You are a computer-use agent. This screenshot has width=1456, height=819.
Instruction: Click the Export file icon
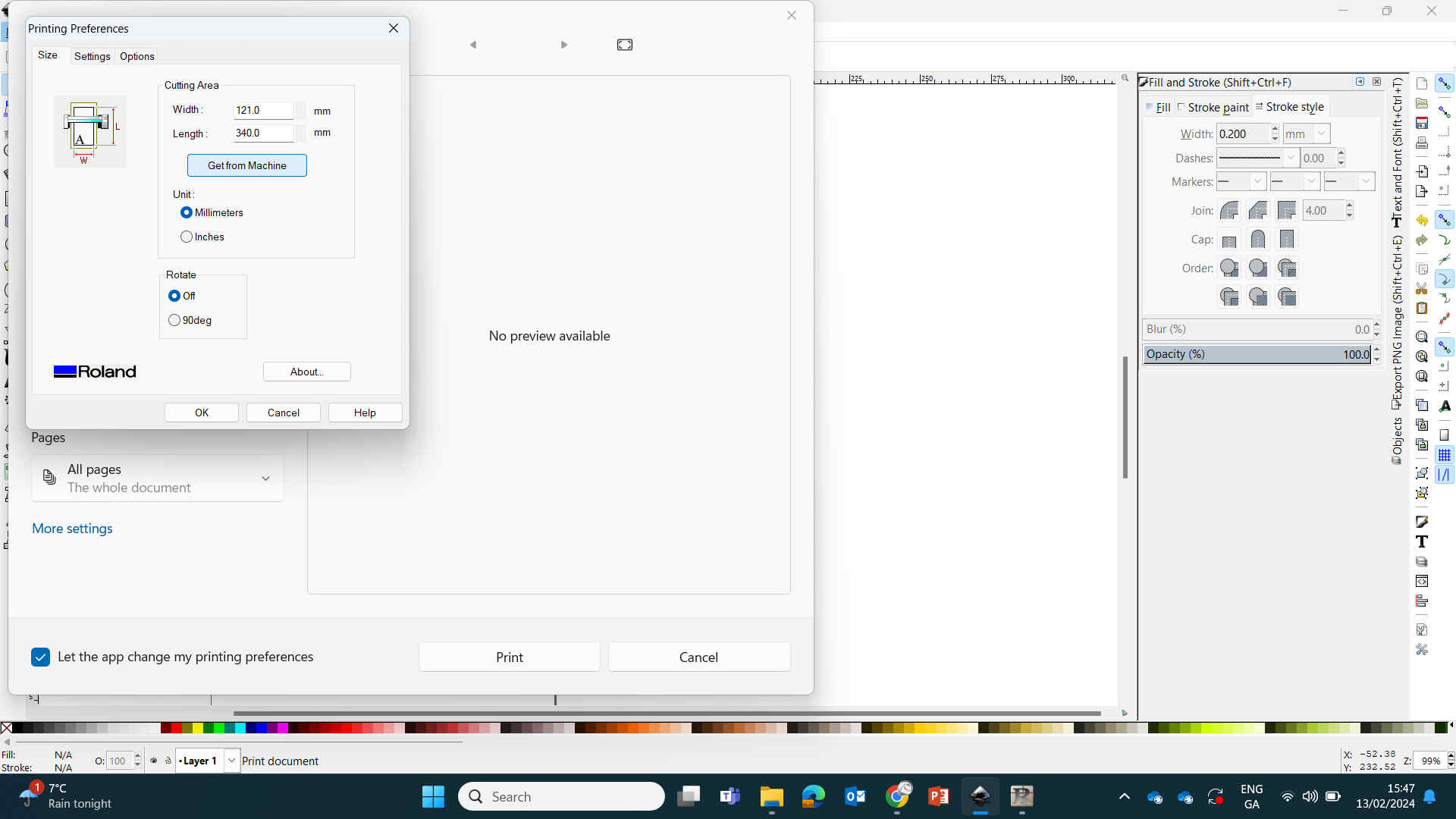point(1422,191)
